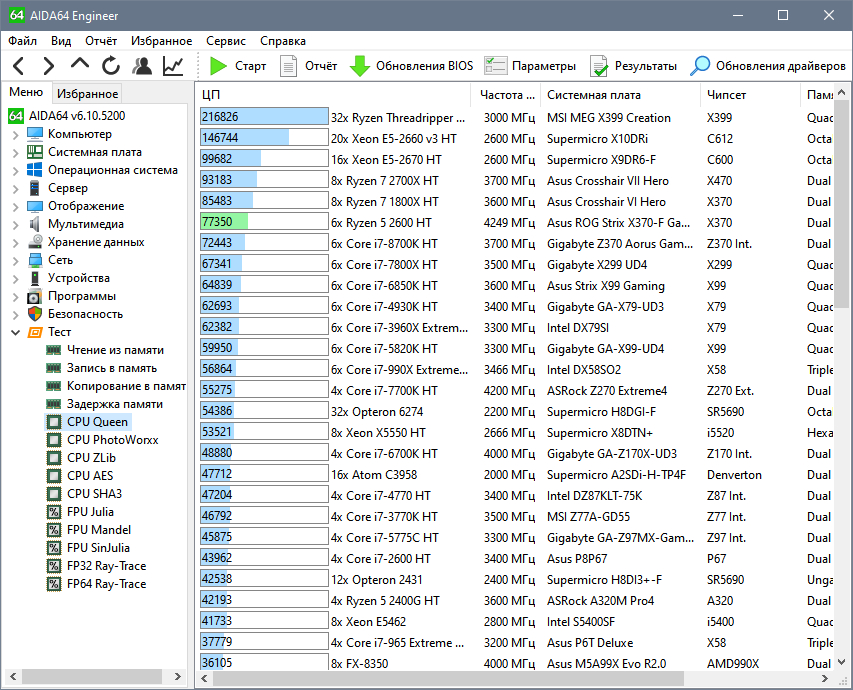Expand the Сервер tree node
853x690 pixels.
click(16, 188)
